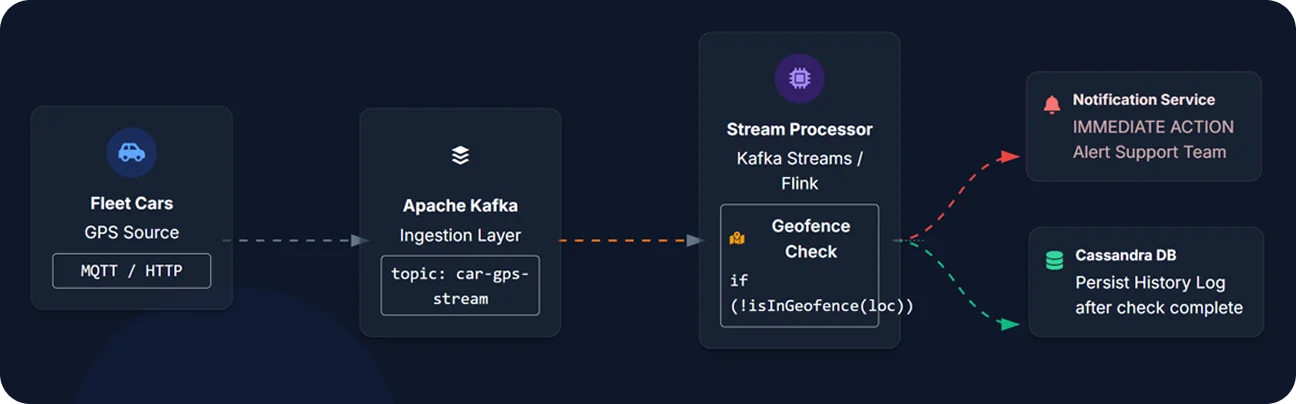
Task: Click the IMMEDIATE ACTION text
Action: pyautogui.click(x=1153, y=127)
